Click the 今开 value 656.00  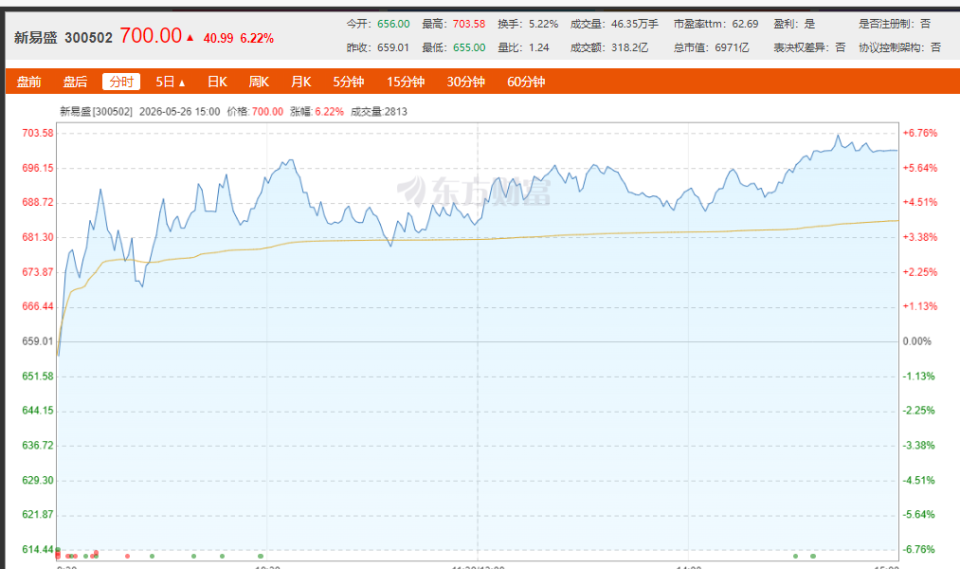click(x=393, y=24)
